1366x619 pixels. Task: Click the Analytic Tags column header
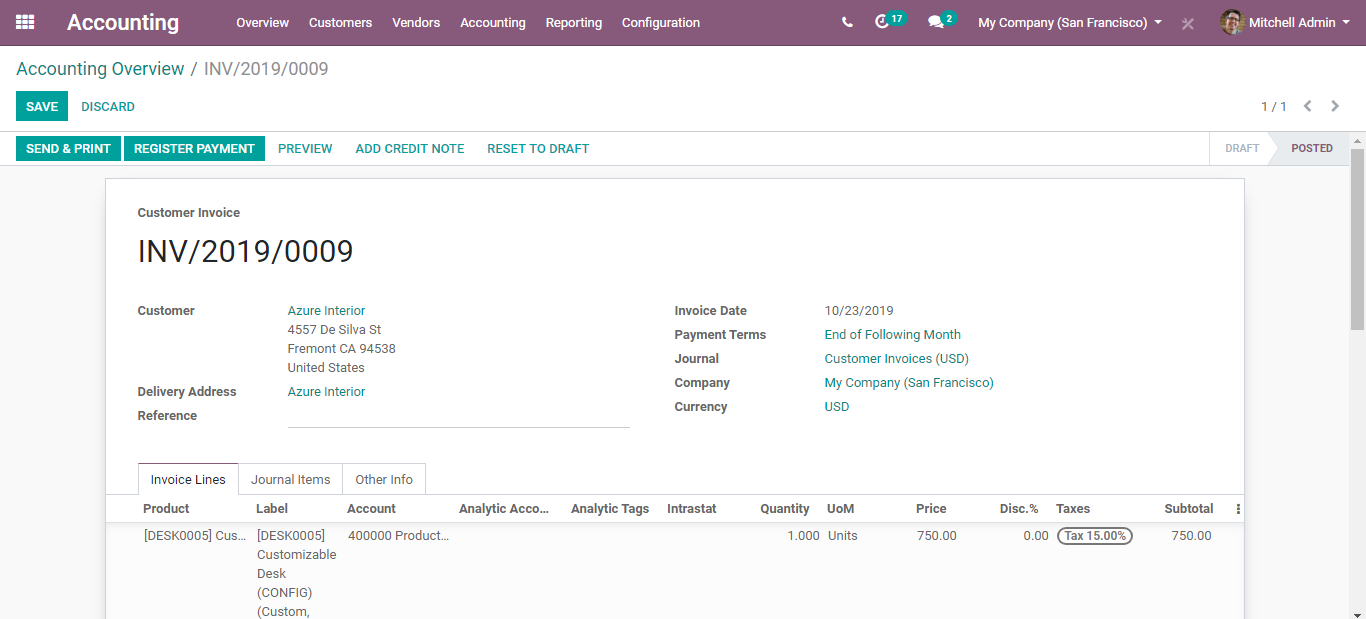tap(610, 509)
